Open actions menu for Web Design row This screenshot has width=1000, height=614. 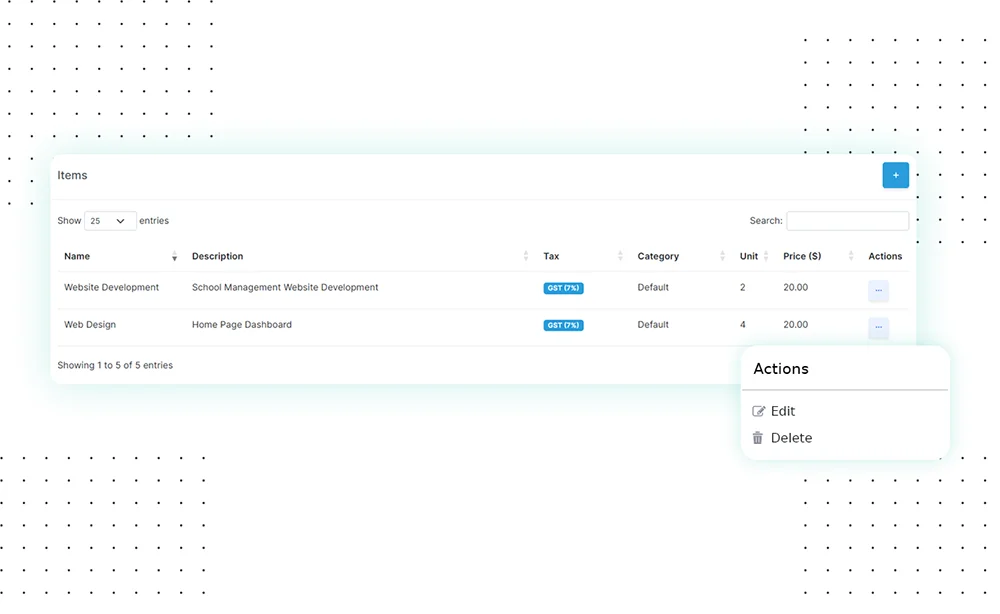coord(878,327)
